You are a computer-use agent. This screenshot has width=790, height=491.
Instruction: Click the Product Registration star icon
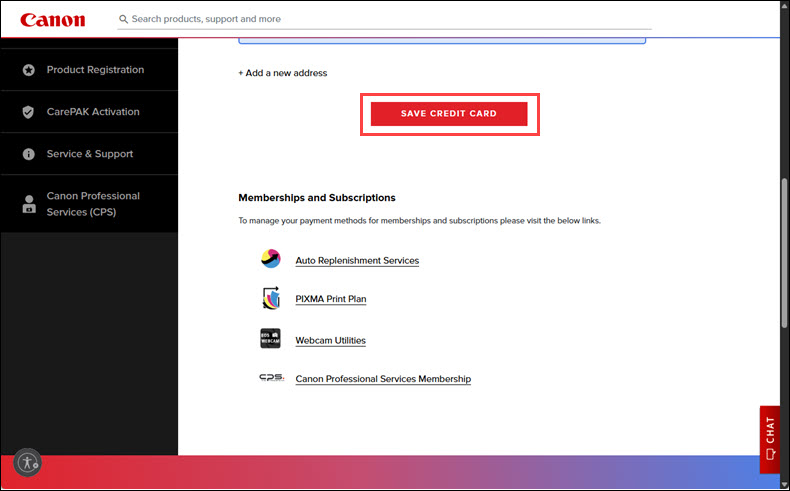coord(29,70)
